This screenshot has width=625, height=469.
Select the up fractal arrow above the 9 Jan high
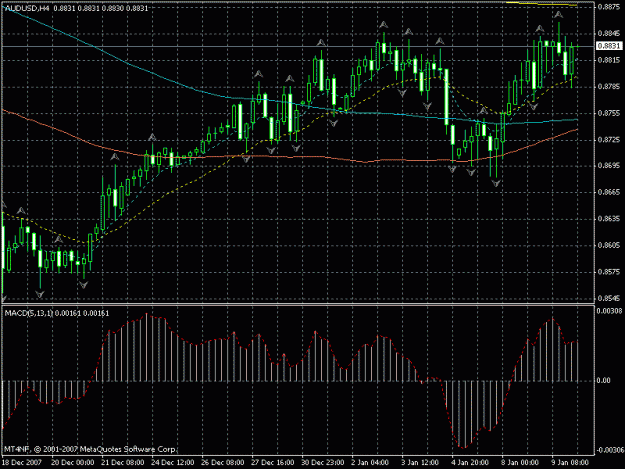tap(558, 15)
